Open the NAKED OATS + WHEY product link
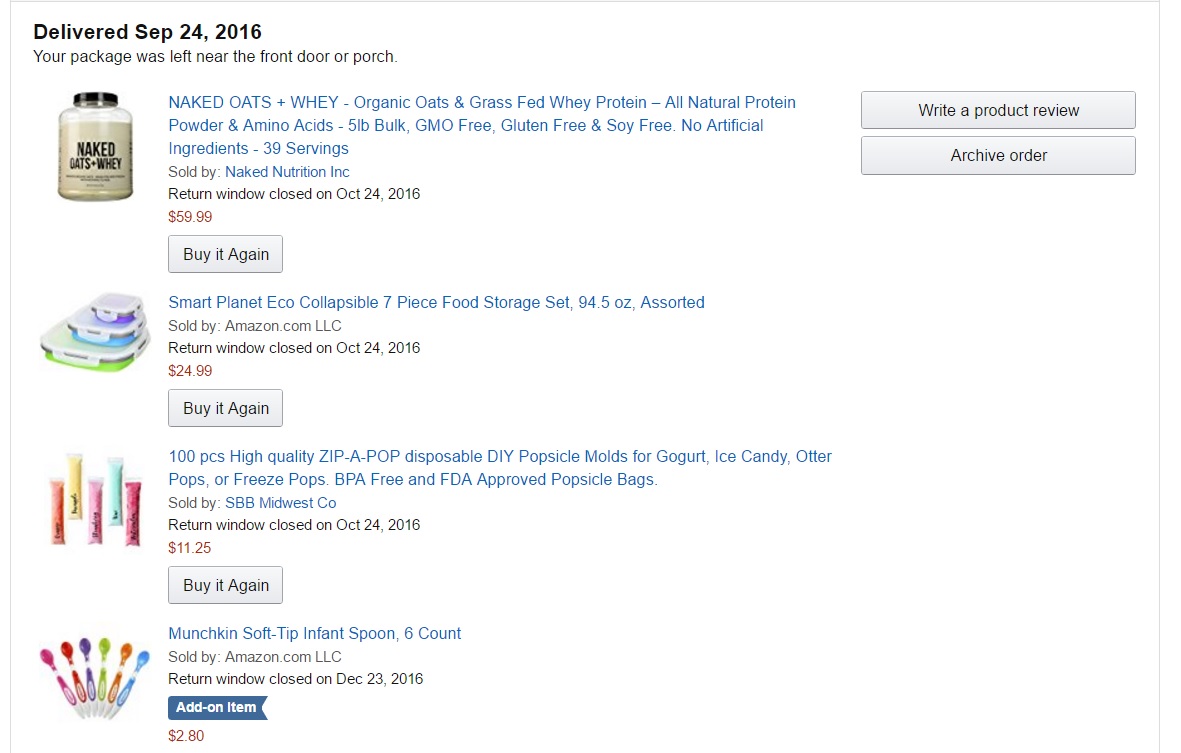This screenshot has height=753, width=1181. click(x=482, y=125)
